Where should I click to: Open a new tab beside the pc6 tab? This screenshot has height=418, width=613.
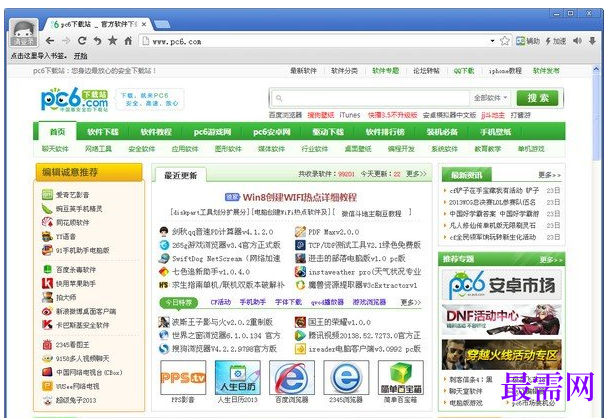[162, 24]
